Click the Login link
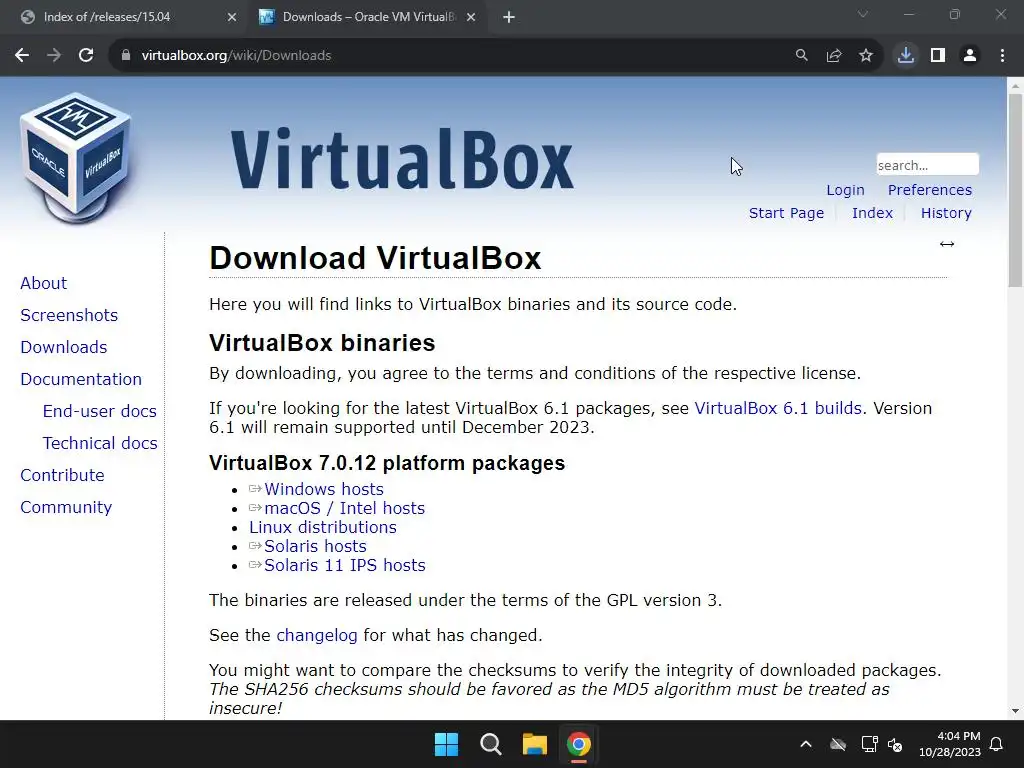The height and width of the screenshot is (768, 1024). pyautogui.click(x=846, y=190)
